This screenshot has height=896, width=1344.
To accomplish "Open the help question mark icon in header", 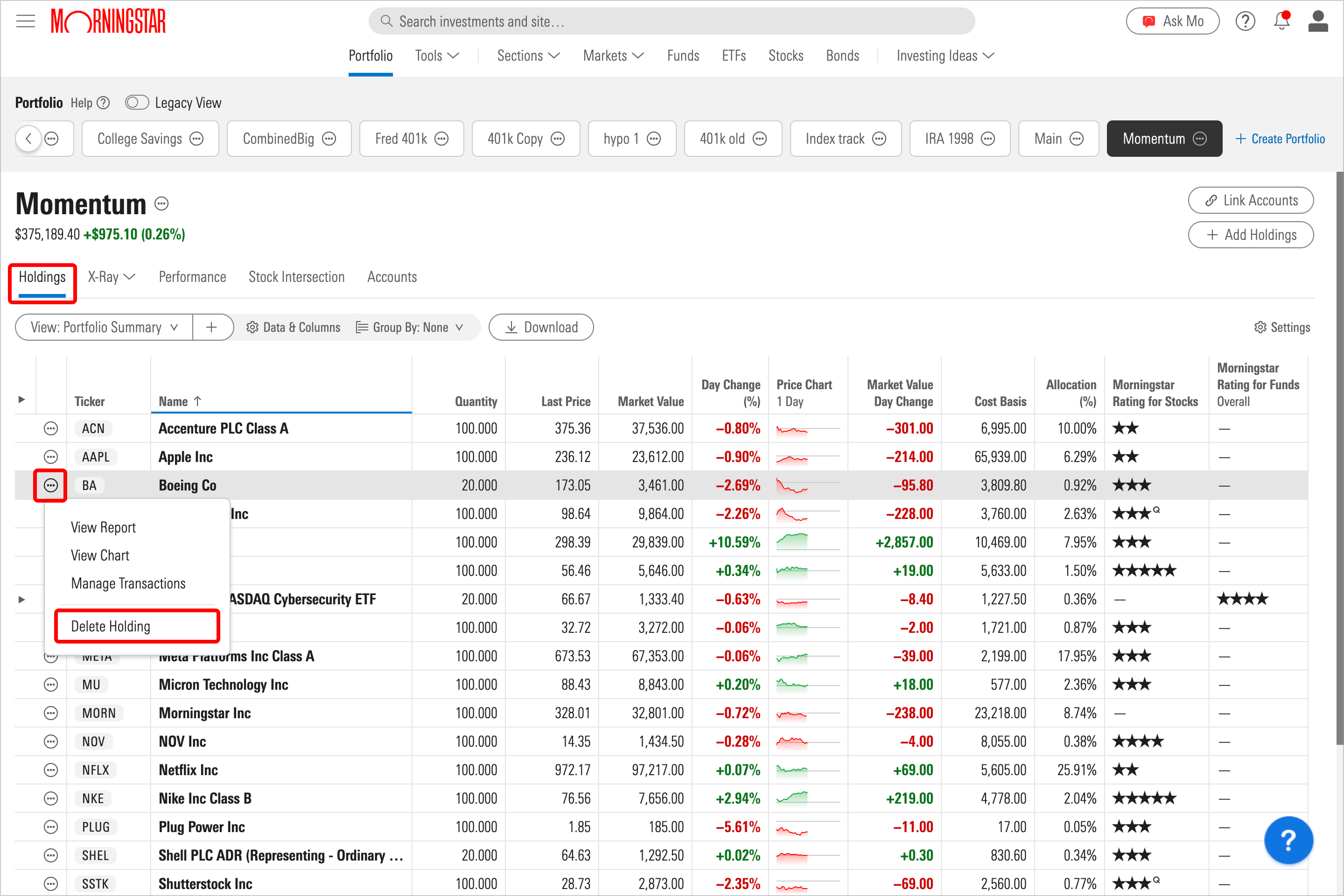I will (x=1245, y=22).
